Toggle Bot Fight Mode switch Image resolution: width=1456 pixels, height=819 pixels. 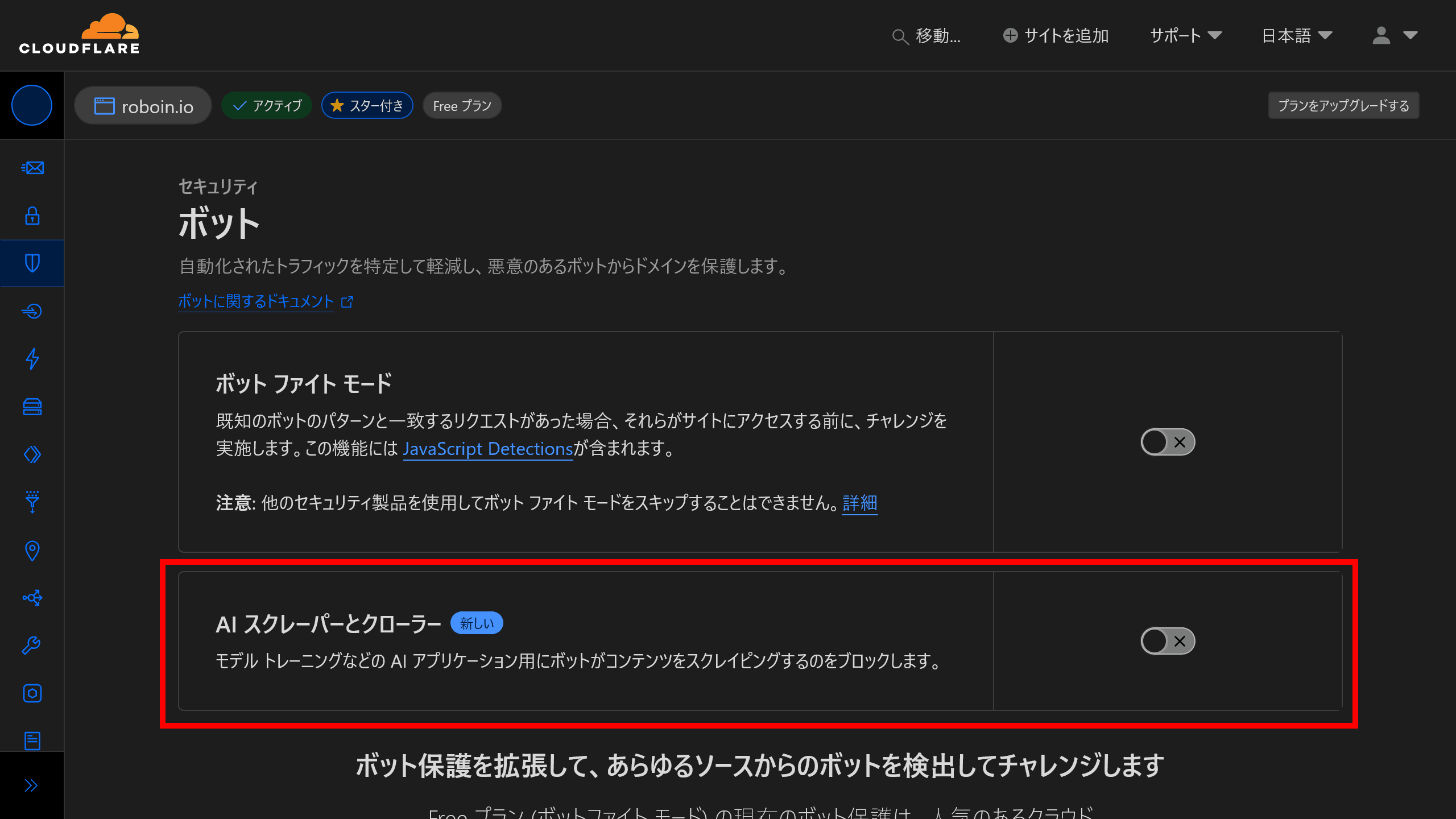point(1168,442)
